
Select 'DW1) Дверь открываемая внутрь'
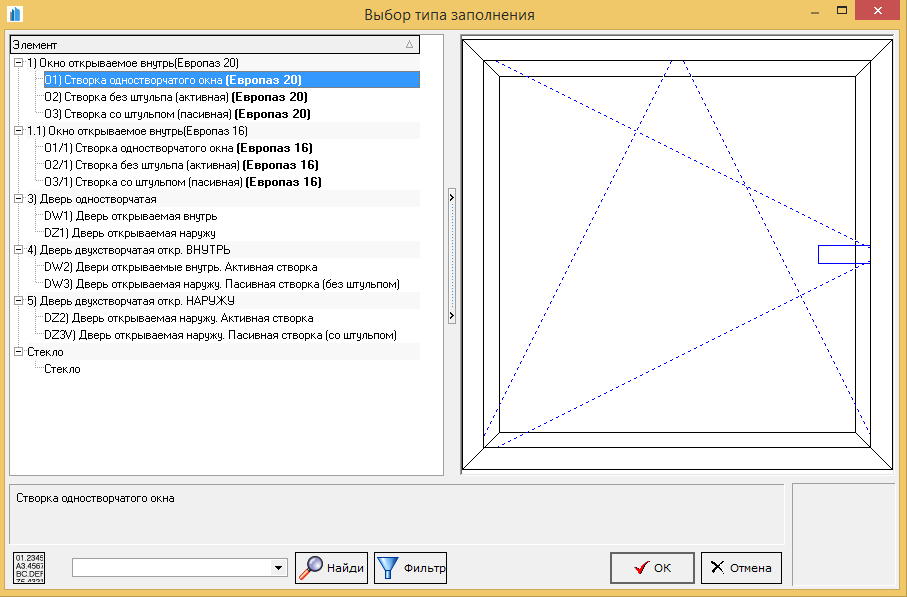pos(131,216)
